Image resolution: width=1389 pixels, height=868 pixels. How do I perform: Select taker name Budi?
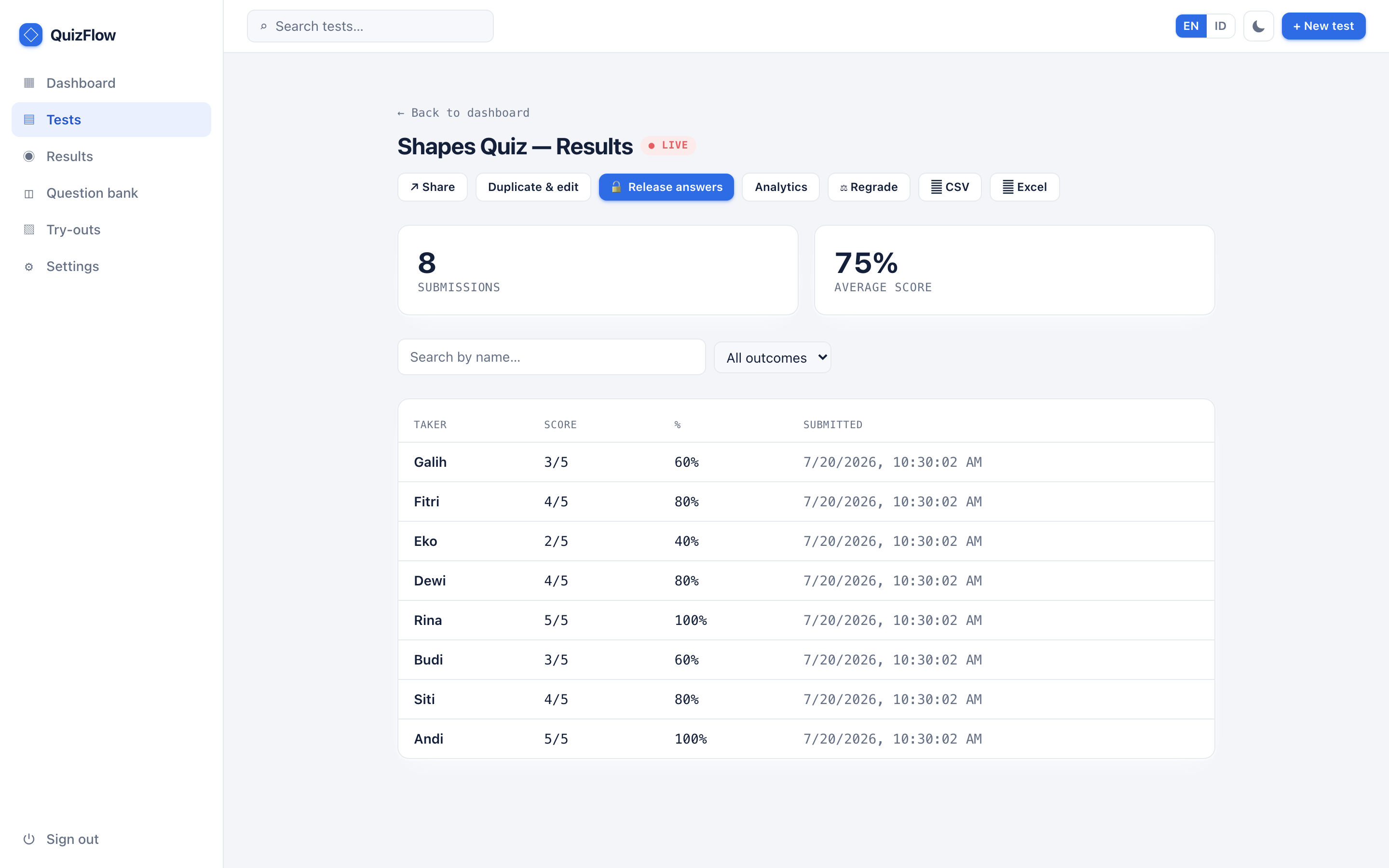pyautogui.click(x=428, y=660)
